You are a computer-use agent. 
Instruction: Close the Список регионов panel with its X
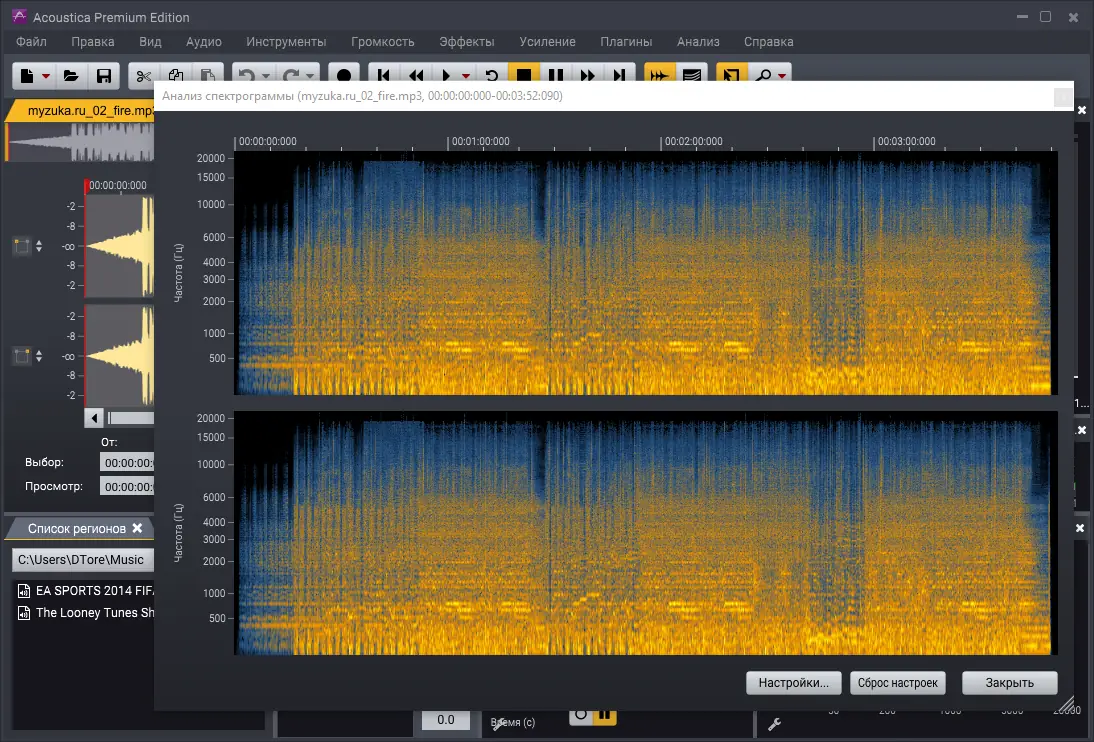(x=137, y=528)
